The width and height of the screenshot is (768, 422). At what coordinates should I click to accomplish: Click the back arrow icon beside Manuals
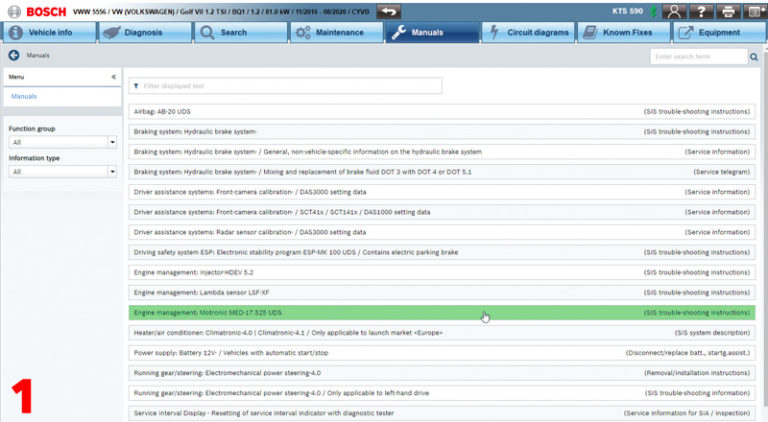tap(14, 56)
